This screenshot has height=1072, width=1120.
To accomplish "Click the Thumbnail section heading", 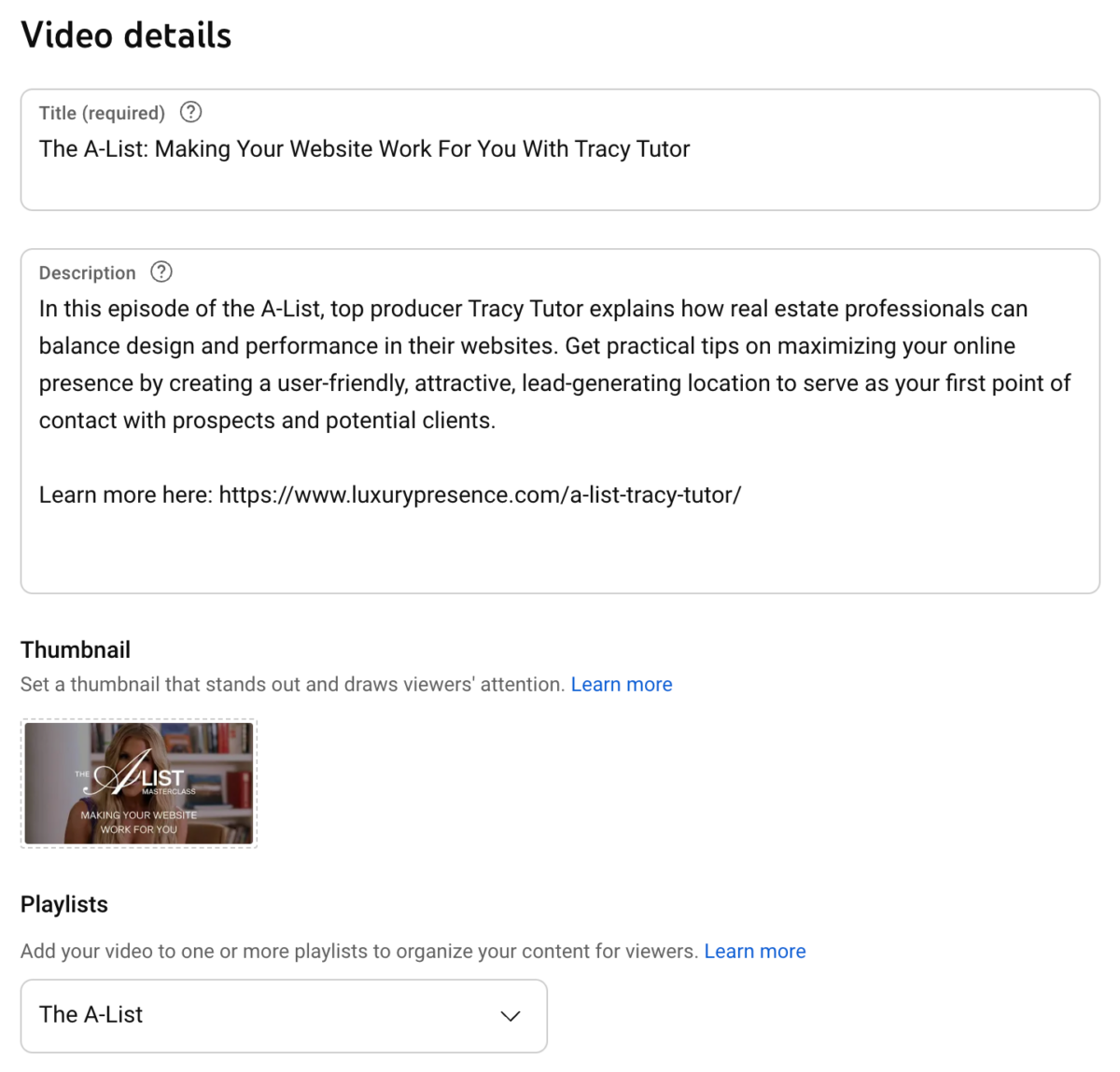I will tap(75, 649).
